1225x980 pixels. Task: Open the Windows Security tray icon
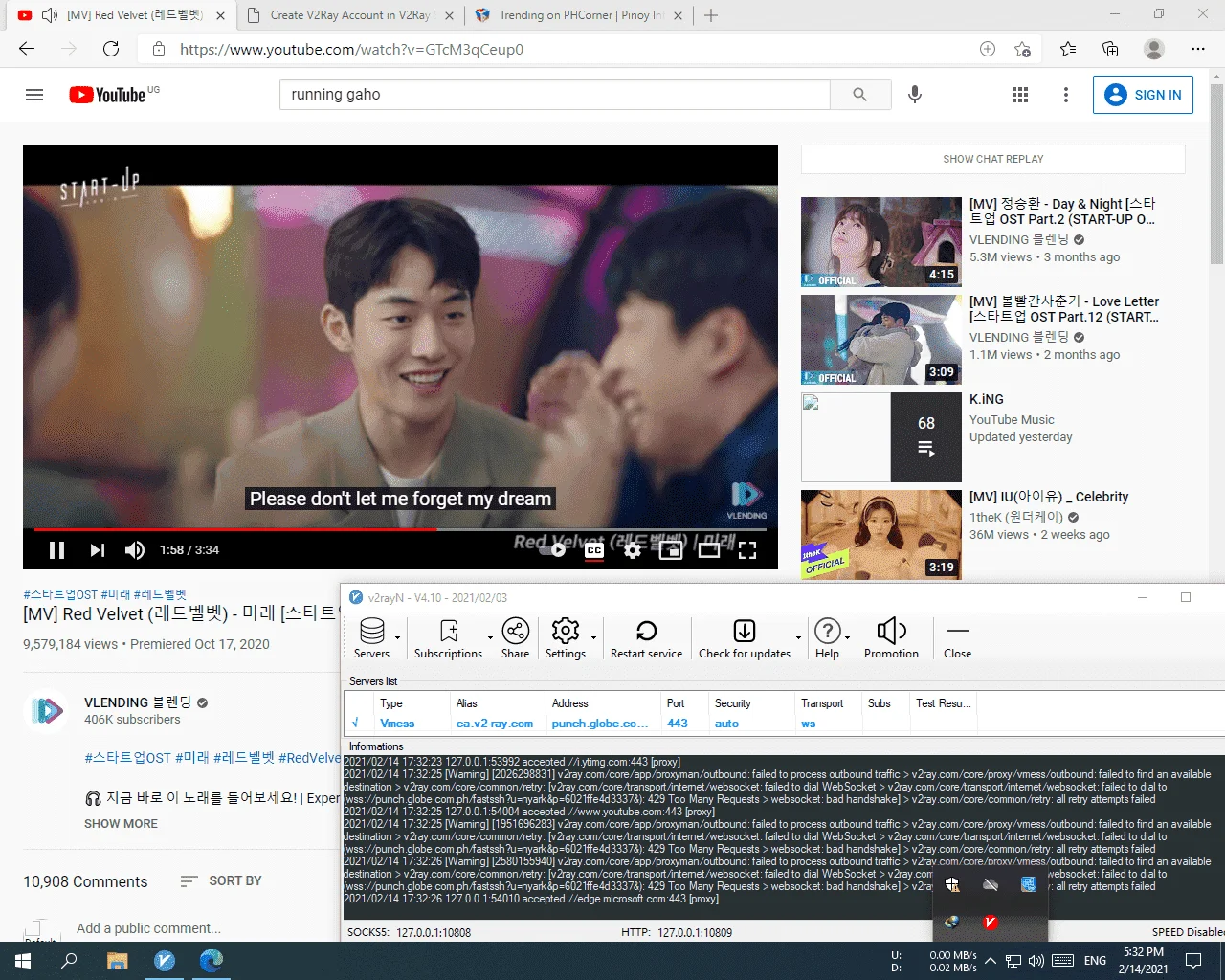952,884
